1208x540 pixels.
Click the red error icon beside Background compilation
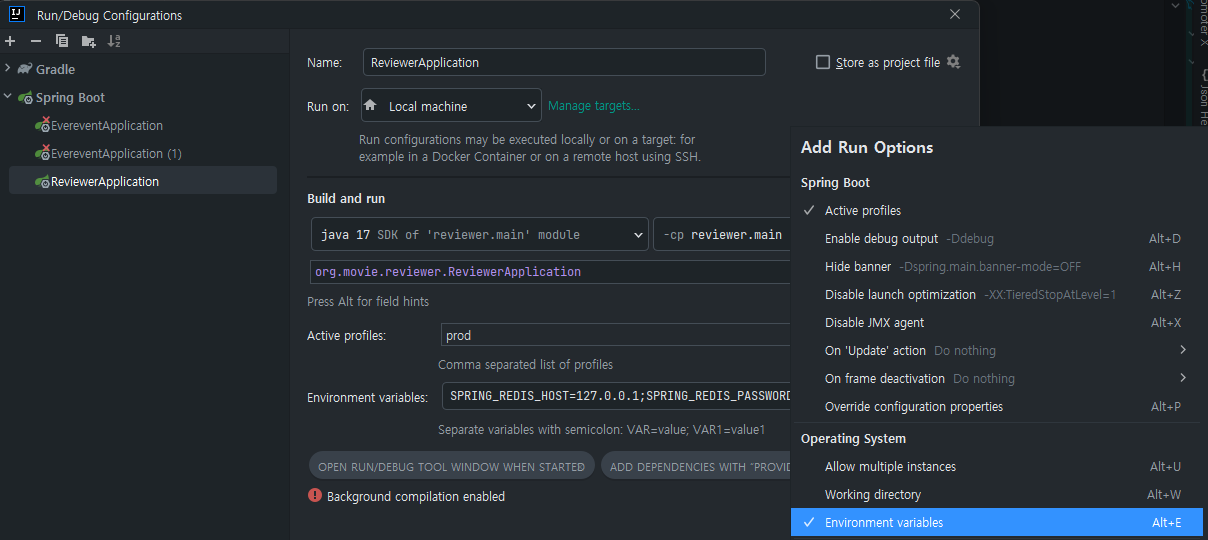click(315, 495)
